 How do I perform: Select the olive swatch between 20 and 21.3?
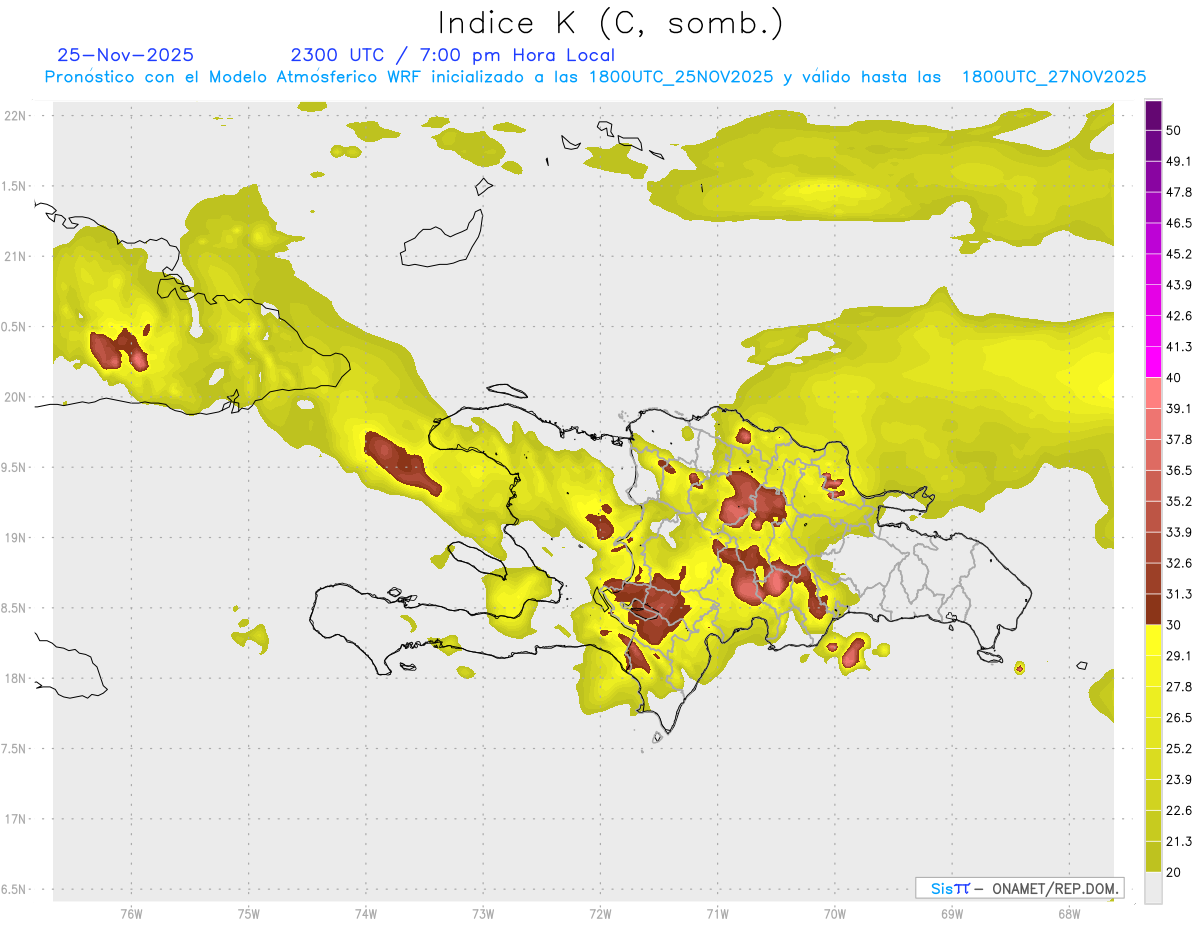pos(1153,857)
